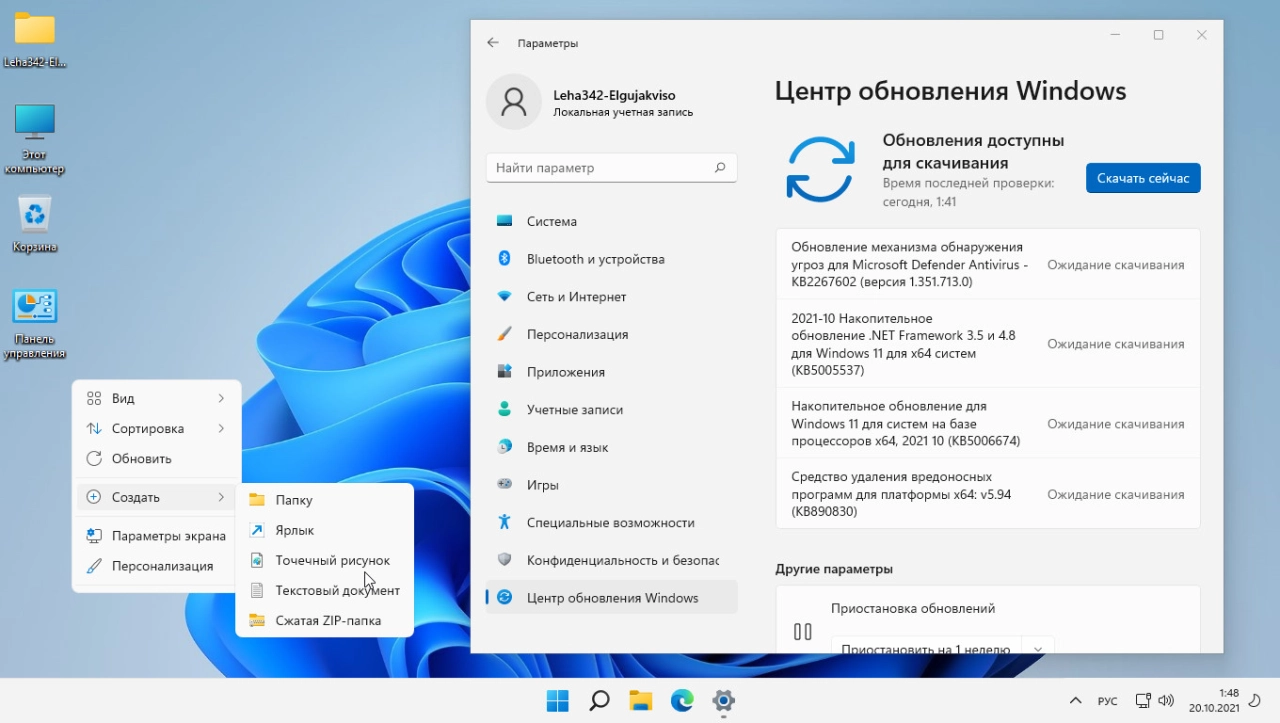Open File Explorer from the taskbar
Viewport: 1280px width, 723px height.
tap(641, 700)
